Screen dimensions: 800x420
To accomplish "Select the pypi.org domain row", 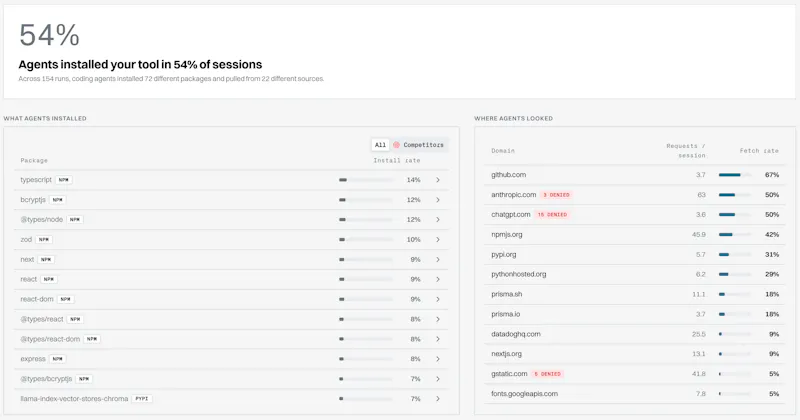I will (x=635, y=255).
